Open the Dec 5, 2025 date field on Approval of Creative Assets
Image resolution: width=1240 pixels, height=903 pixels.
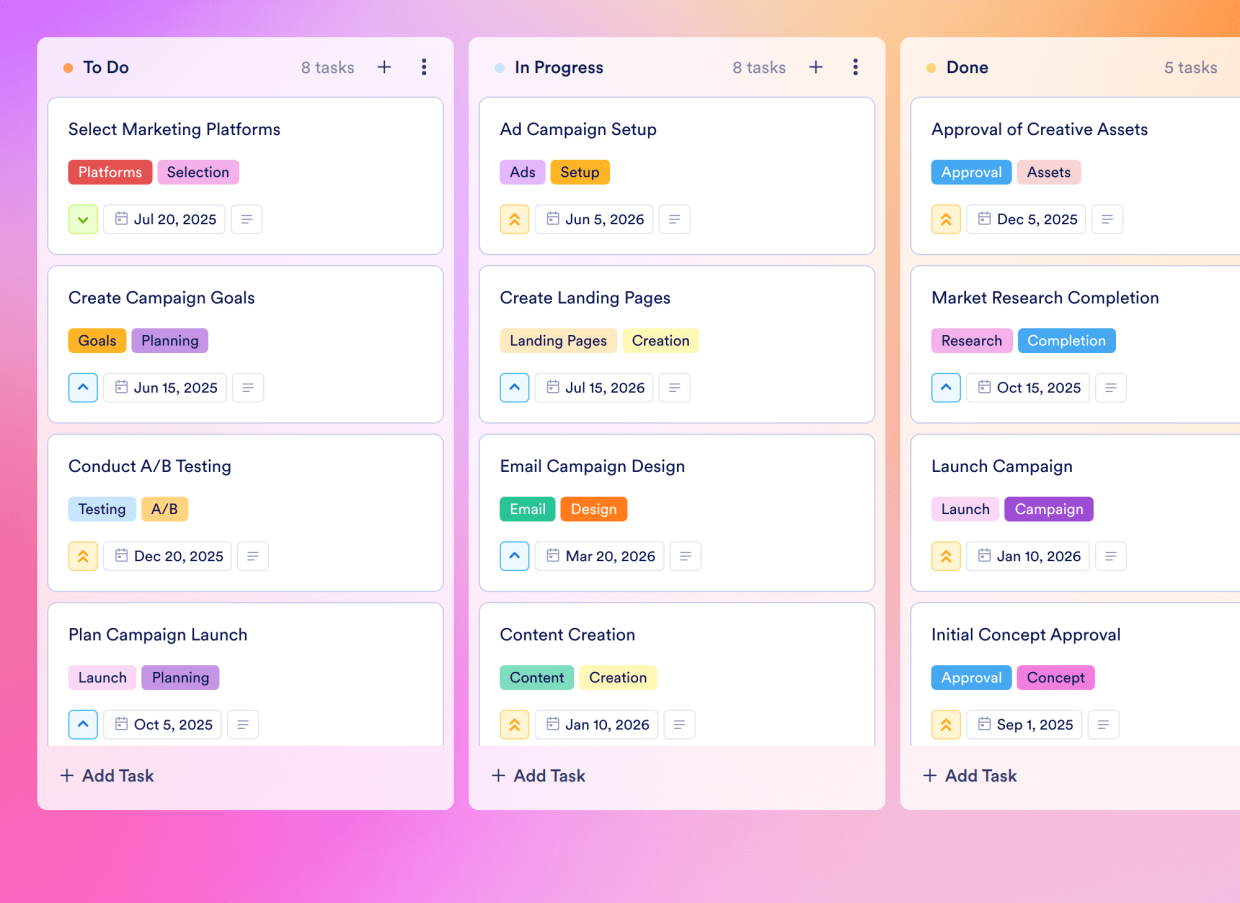click(1025, 219)
